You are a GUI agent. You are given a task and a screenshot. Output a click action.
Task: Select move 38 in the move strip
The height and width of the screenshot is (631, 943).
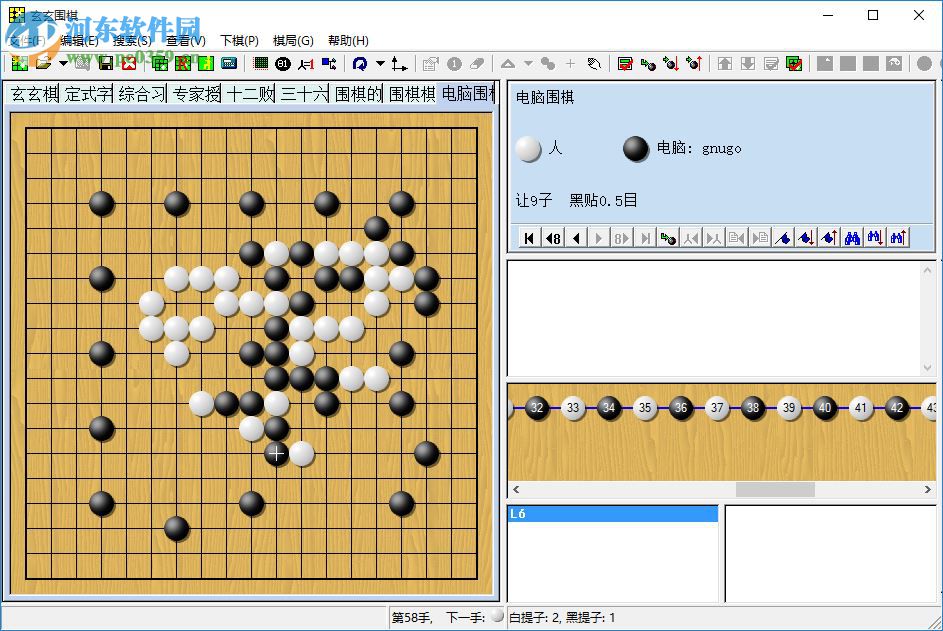(x=753, y=408)
